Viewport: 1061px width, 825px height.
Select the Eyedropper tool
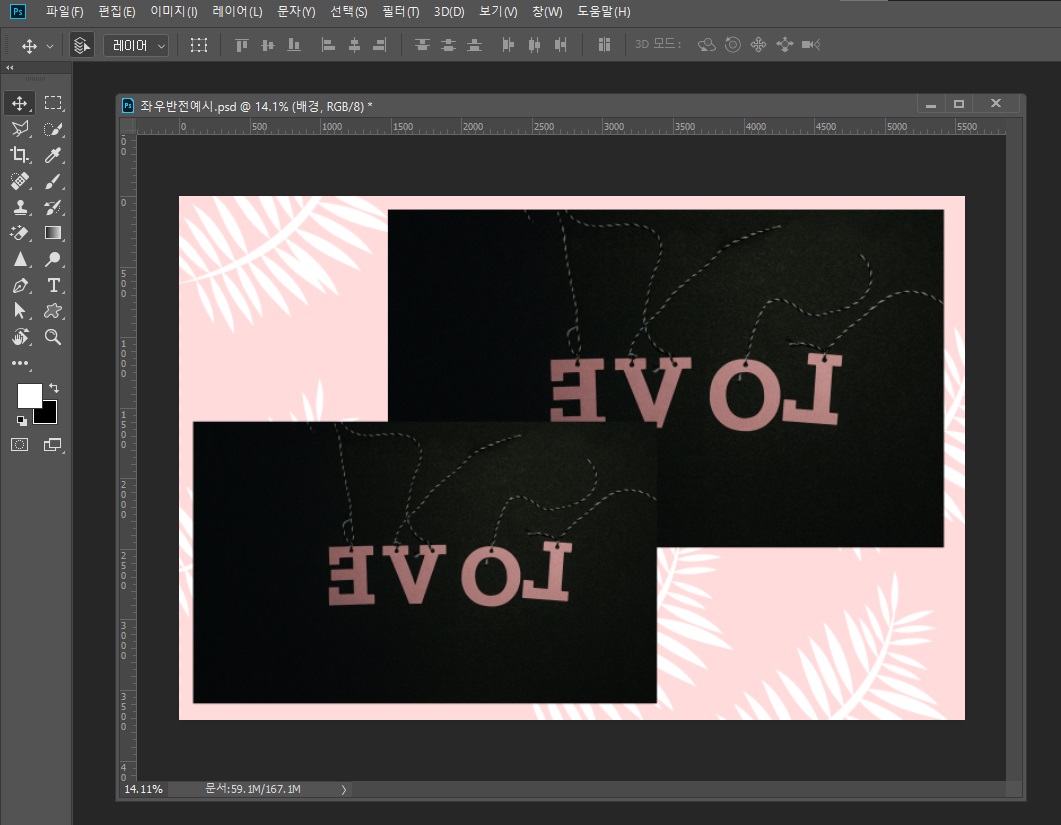tap(53, 155)
